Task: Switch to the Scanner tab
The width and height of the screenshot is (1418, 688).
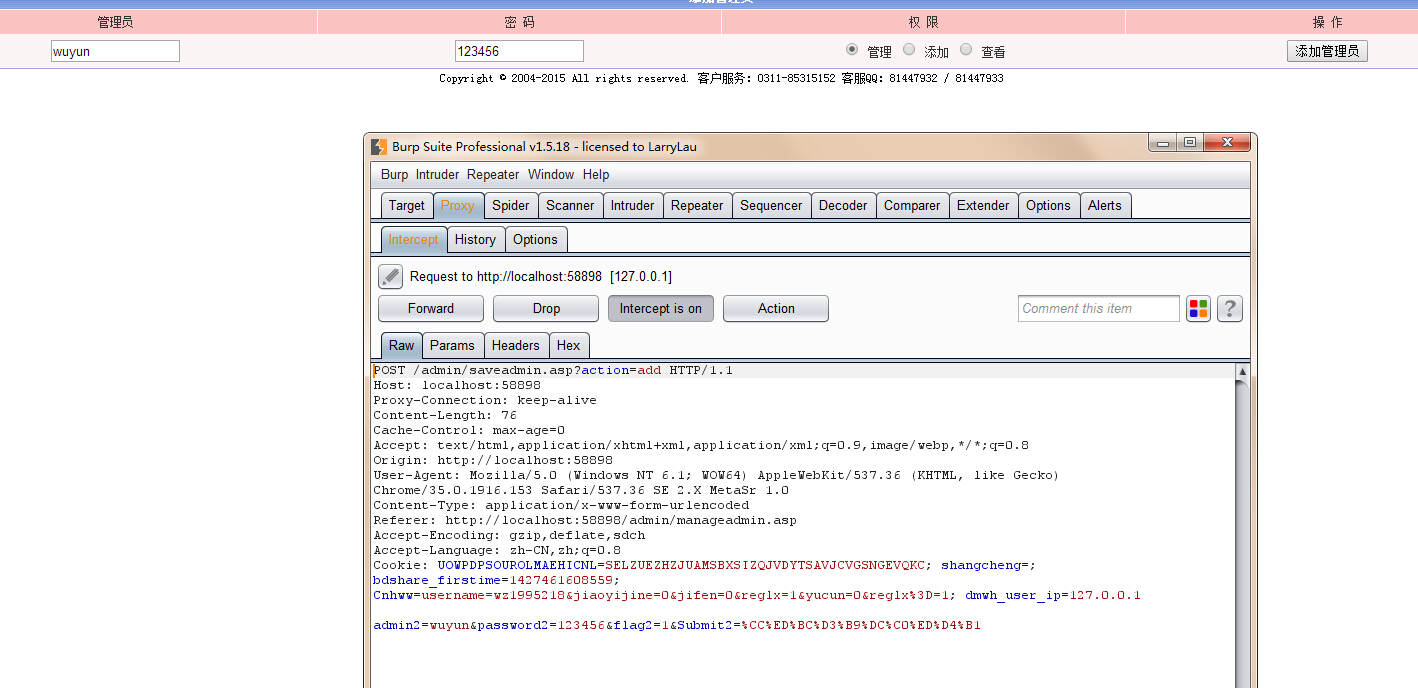Action: (570, 206)
